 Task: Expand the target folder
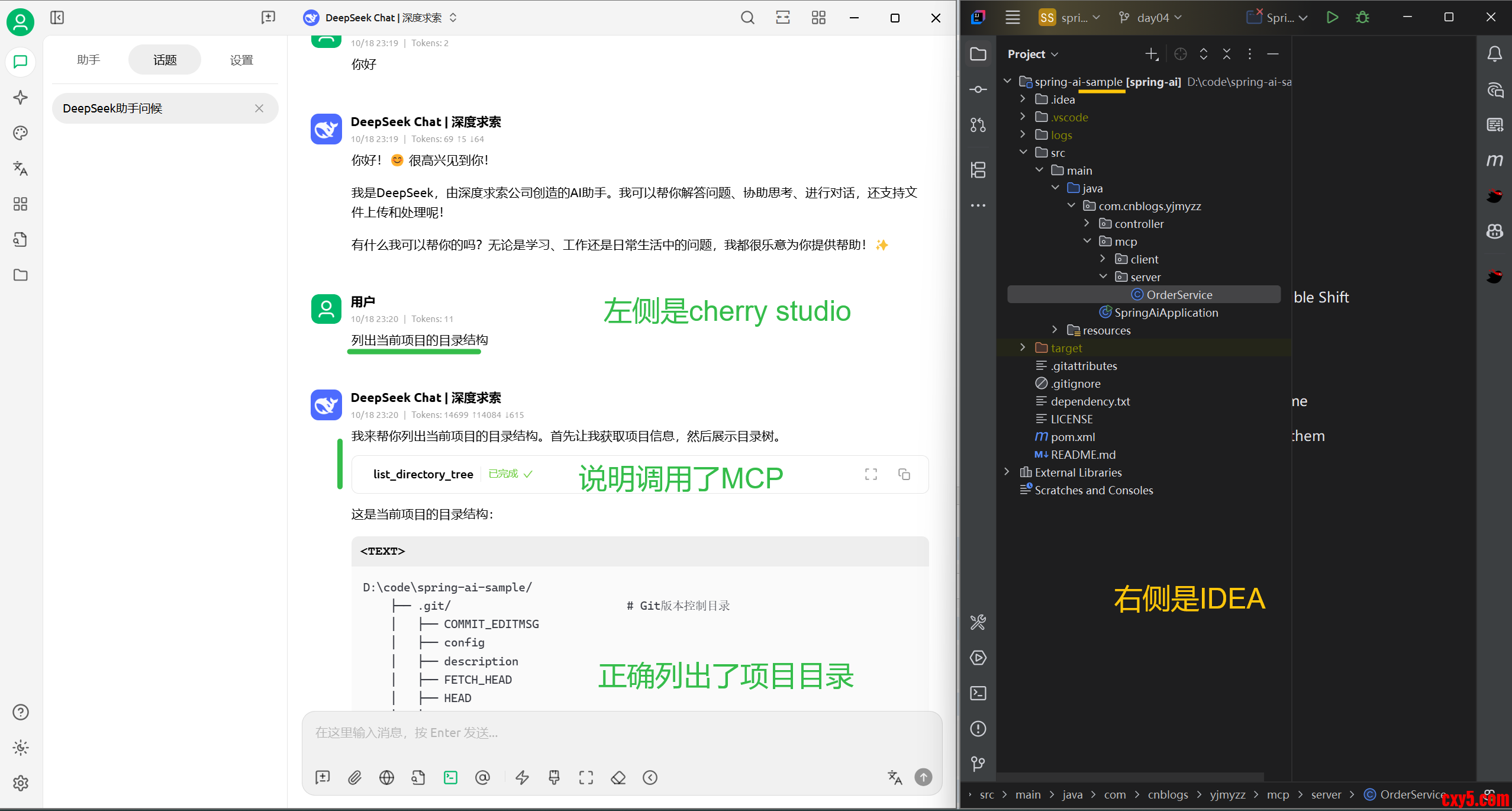[1023, 347]
